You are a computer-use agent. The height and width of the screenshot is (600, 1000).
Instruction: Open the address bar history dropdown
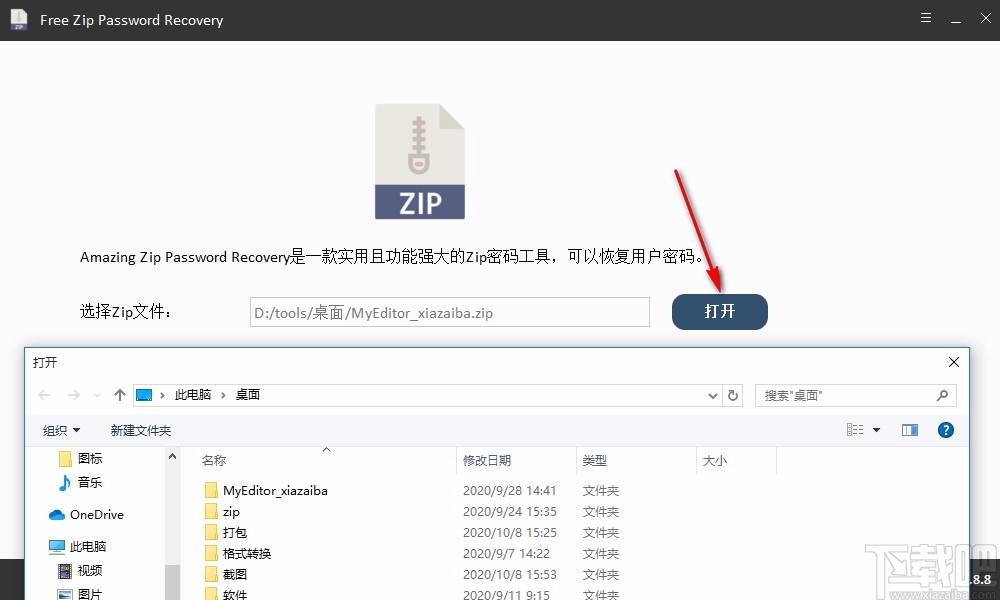[x=712, y=396]
